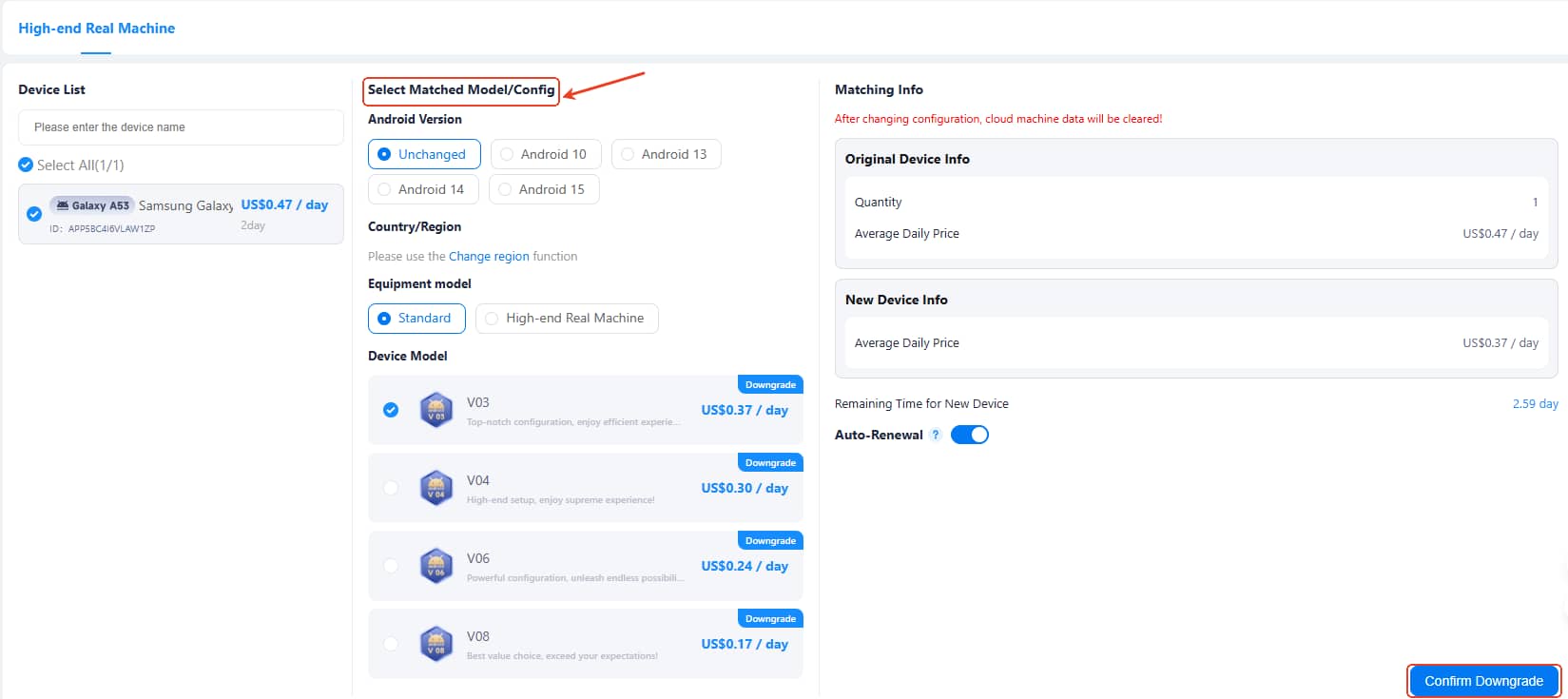
Task: Uncheck the Samsung Galaxy device checkbox
Action: [34, 214]
